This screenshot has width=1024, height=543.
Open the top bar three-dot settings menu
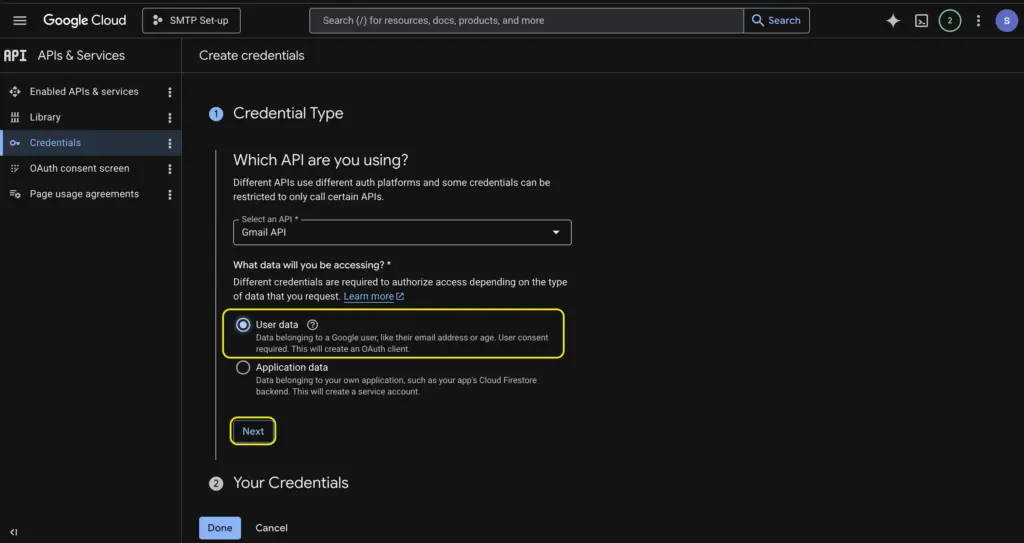(x=978, y=21)
